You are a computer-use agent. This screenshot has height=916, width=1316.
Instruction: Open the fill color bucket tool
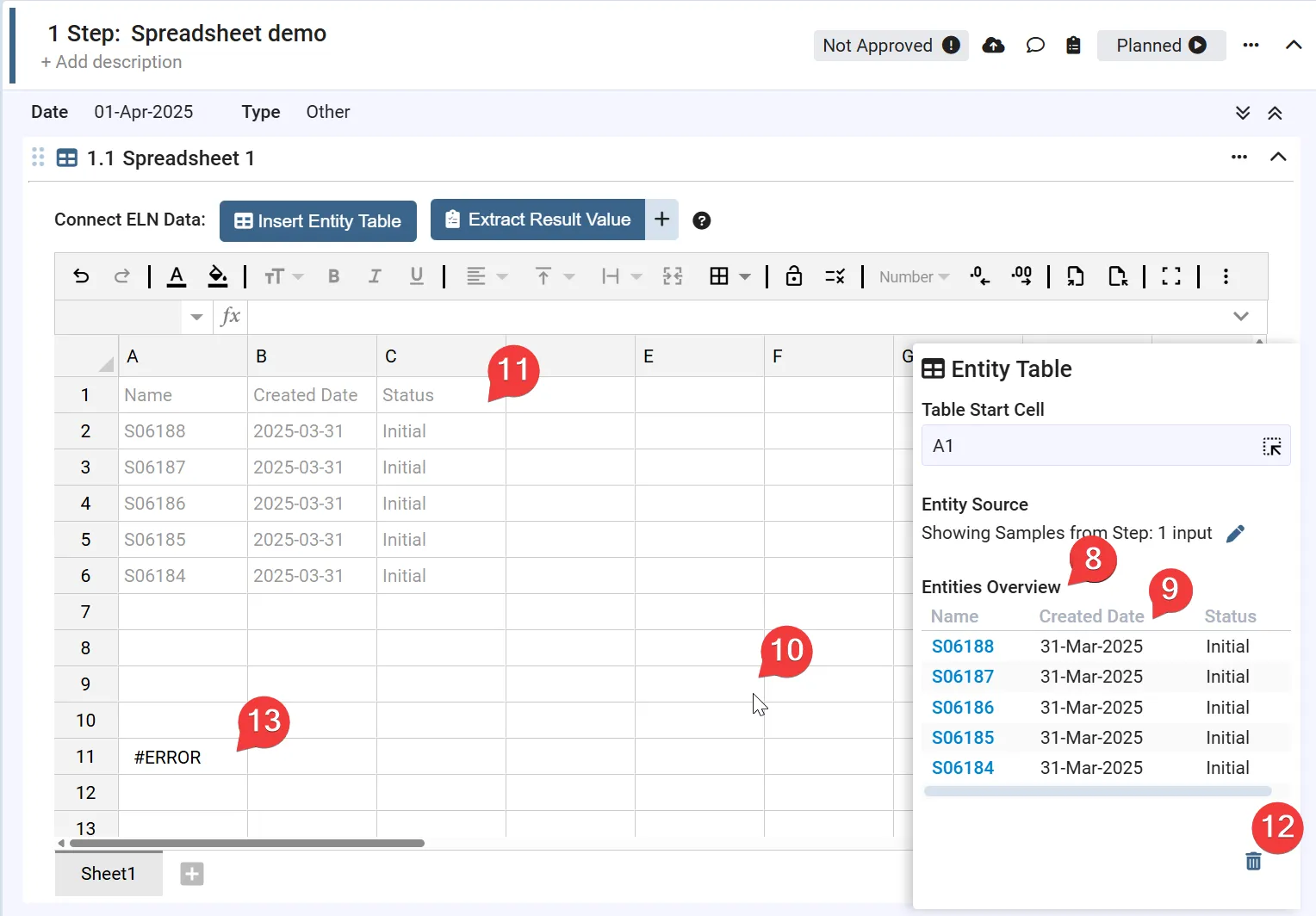click(218, 276)
